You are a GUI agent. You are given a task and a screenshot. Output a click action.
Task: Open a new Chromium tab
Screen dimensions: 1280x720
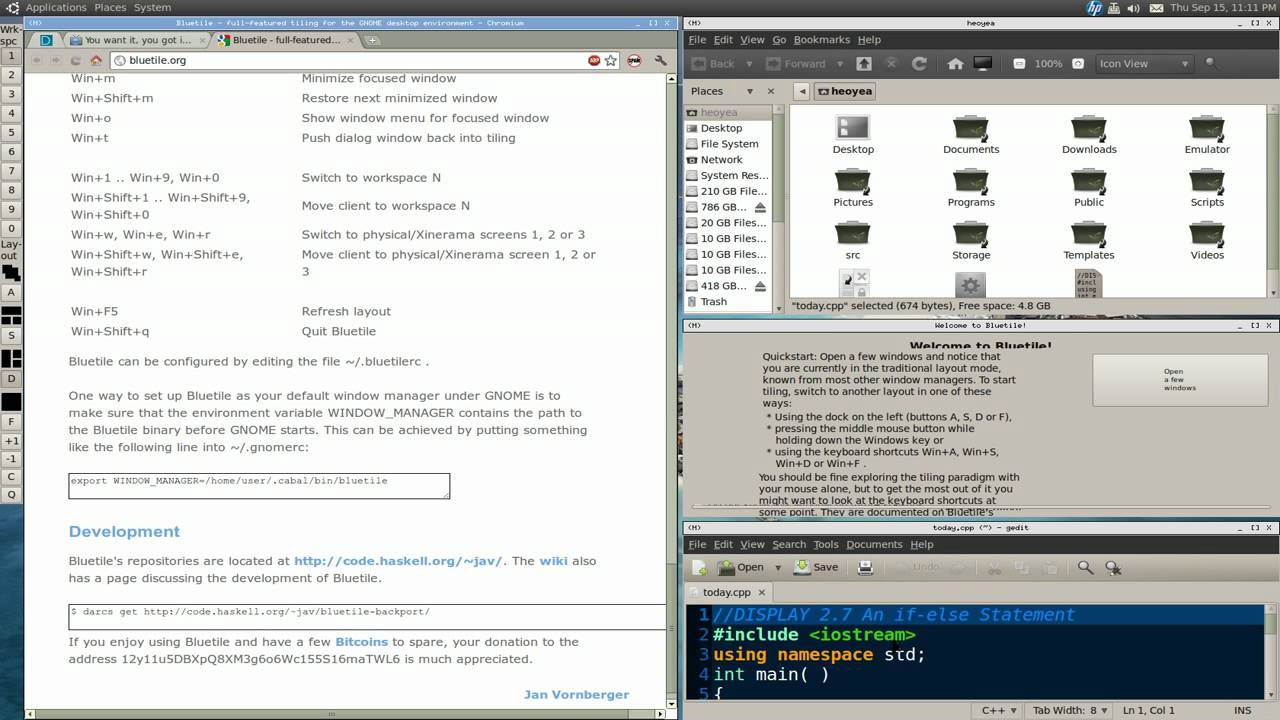[x=371, y=41]
